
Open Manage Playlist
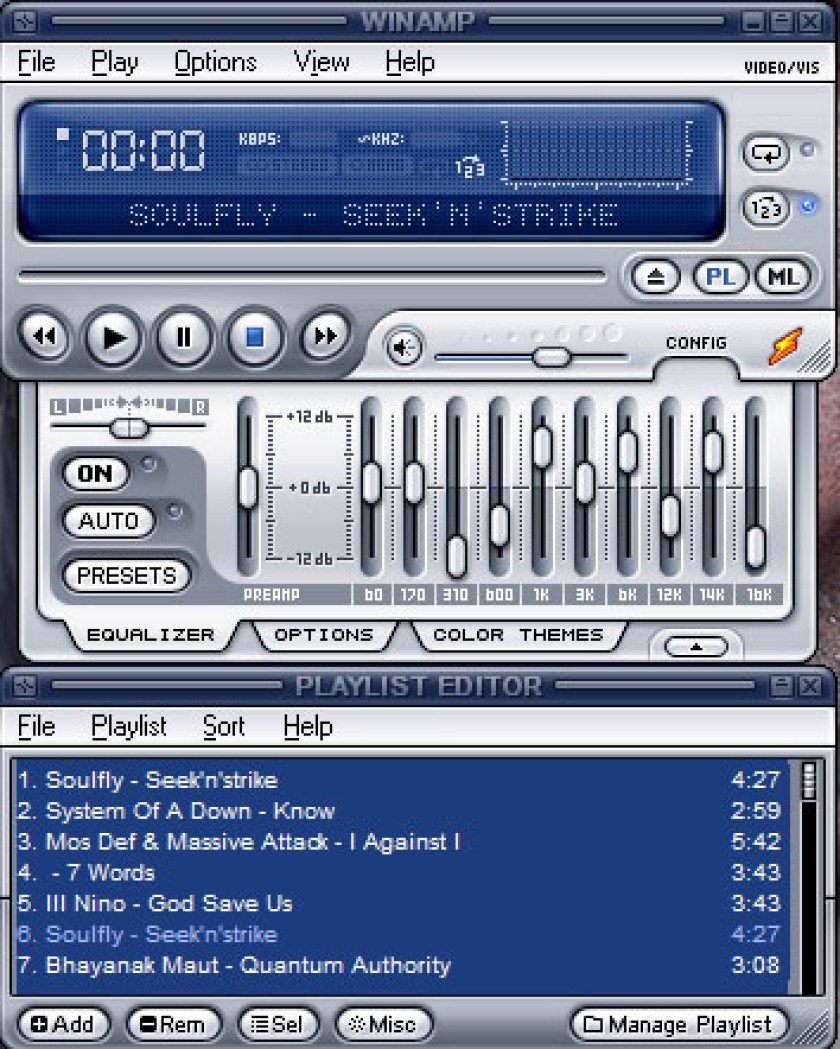(x=677, y=1024)
